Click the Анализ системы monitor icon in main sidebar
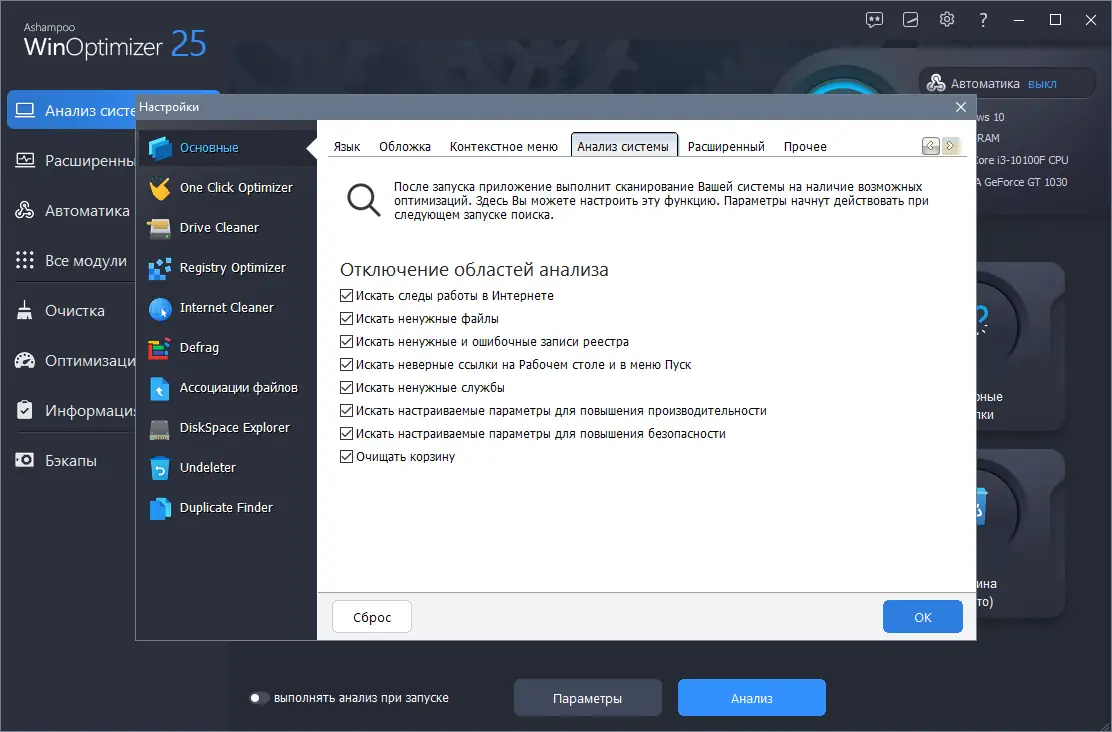Screen dimensions: 1112x732 pos(25,111)
